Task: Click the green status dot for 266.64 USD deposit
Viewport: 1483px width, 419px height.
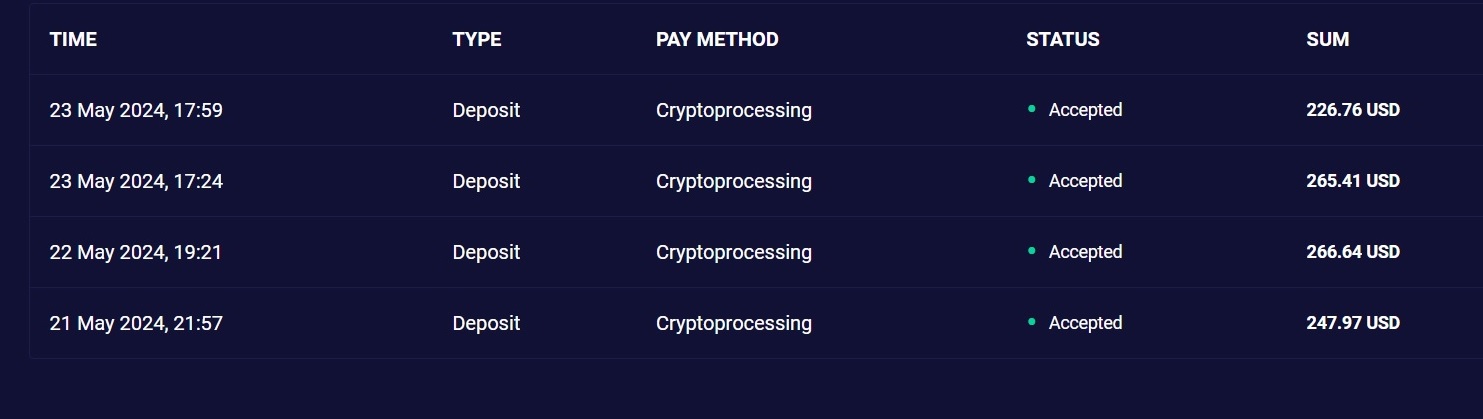Action: tap(1031, 251)
